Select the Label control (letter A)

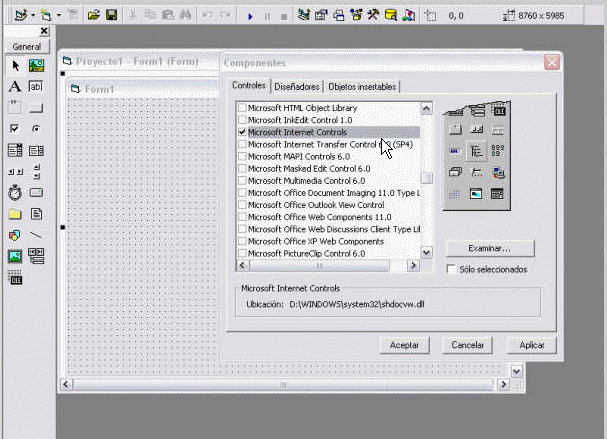(x=15, y=86)
